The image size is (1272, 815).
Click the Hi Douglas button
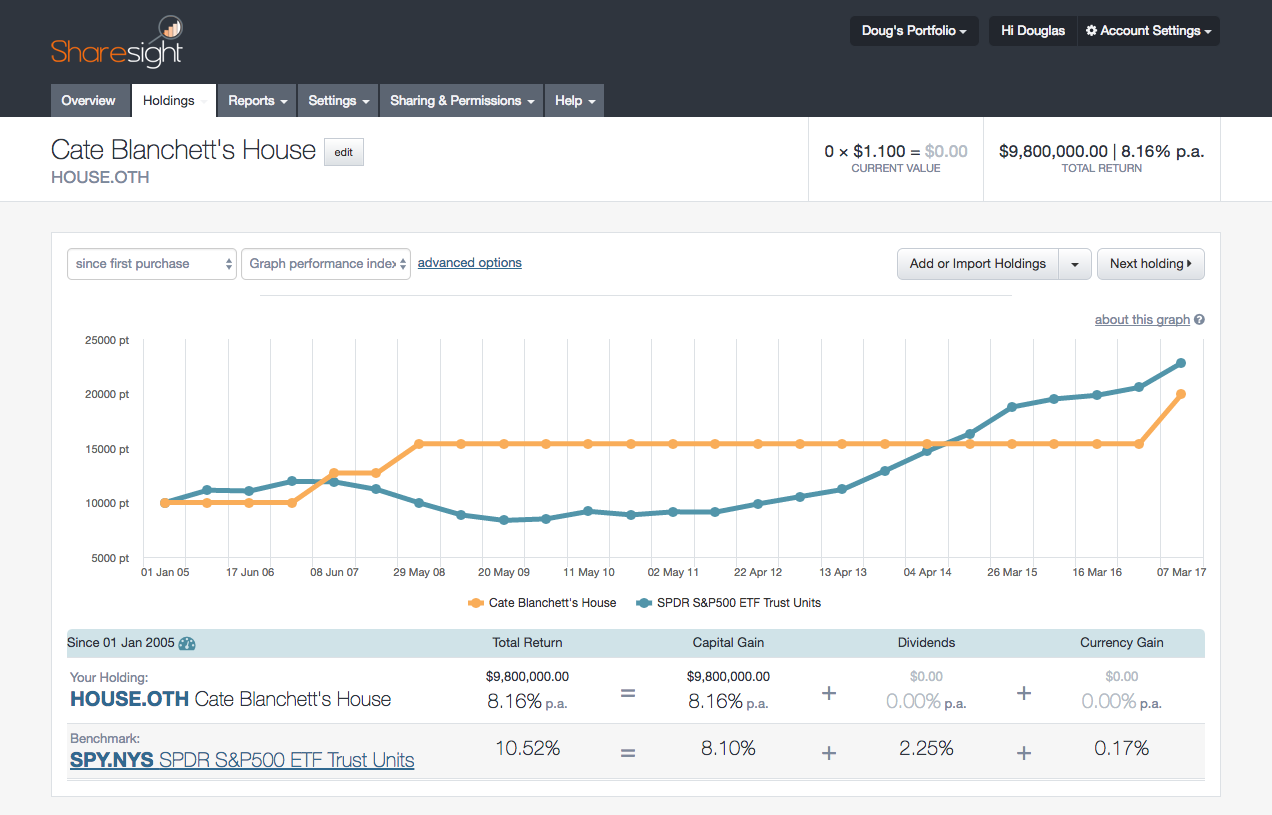pos(1033,31)
